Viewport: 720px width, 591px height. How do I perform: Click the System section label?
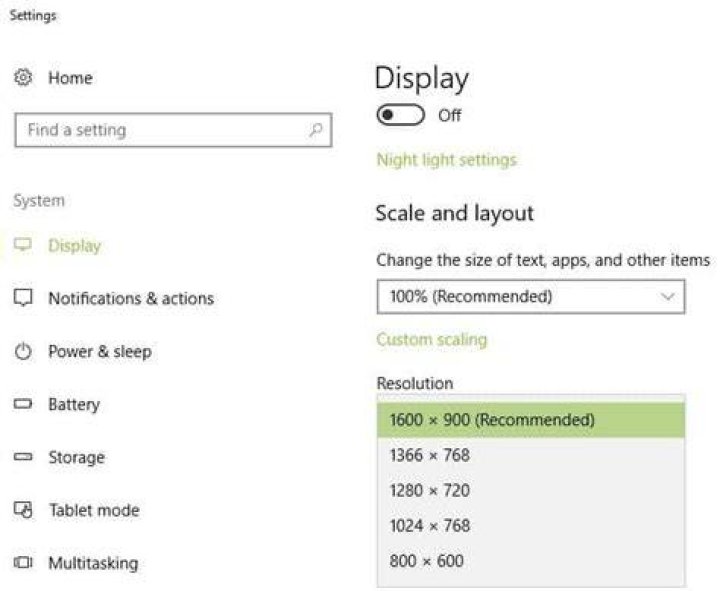39,201
